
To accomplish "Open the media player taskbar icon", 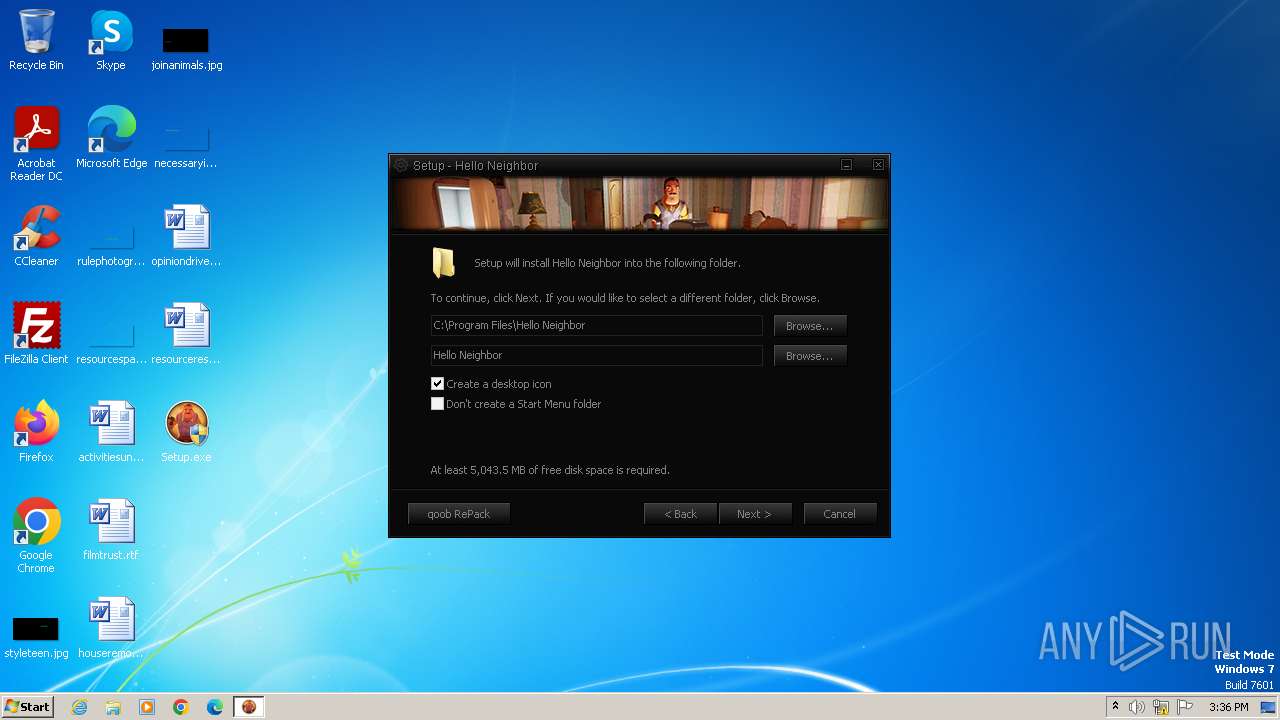I will click(x=147, y=707).
